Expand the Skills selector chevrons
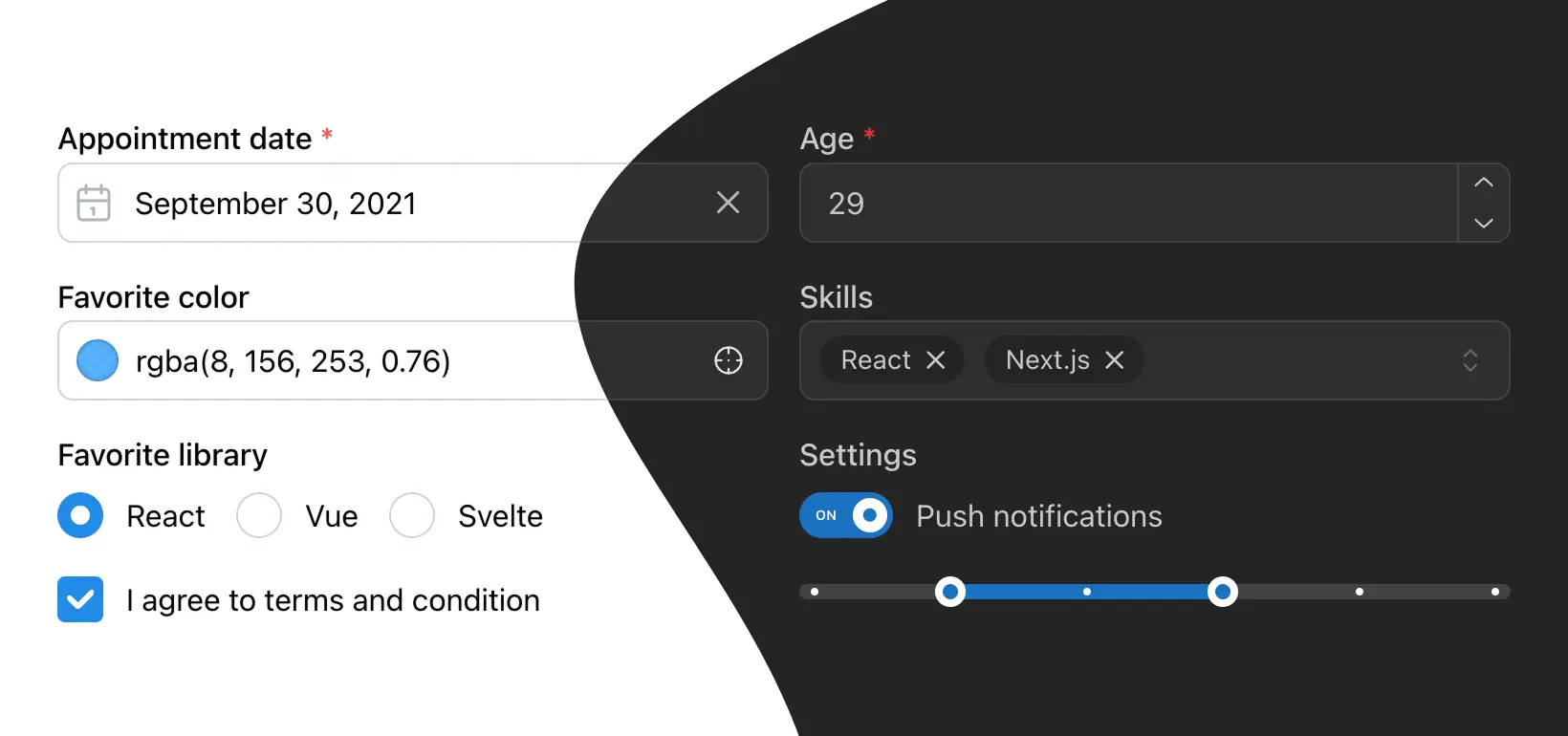 coord(1470,360)
